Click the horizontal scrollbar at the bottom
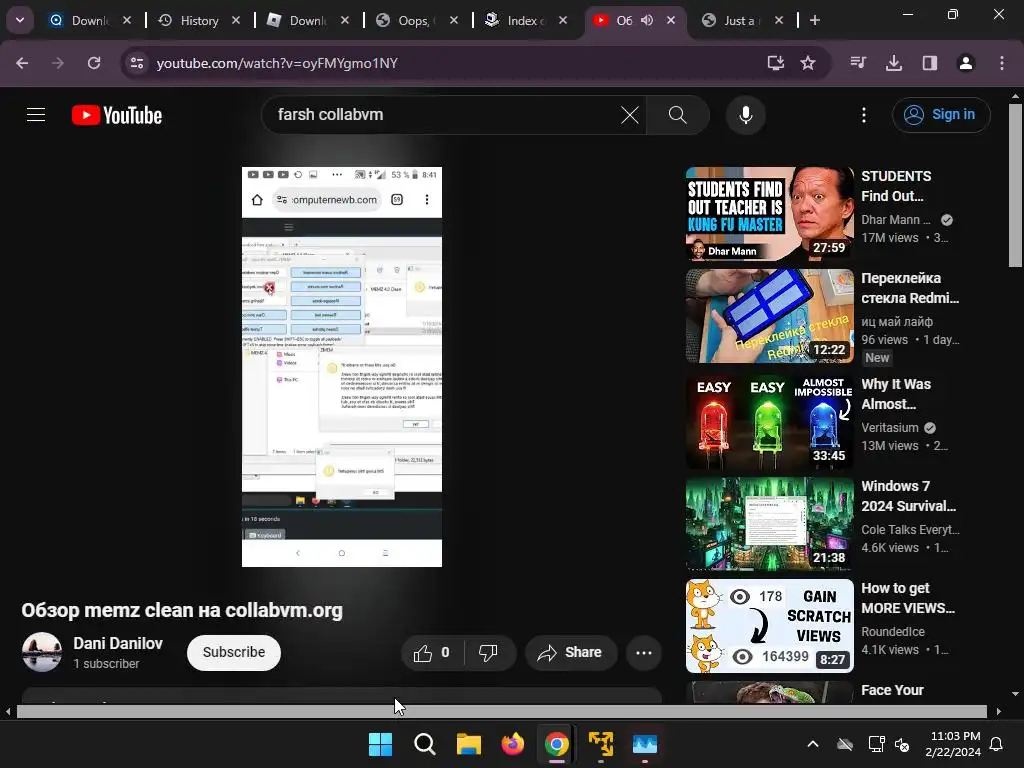The image size is (1024, 768). (502, 711)
